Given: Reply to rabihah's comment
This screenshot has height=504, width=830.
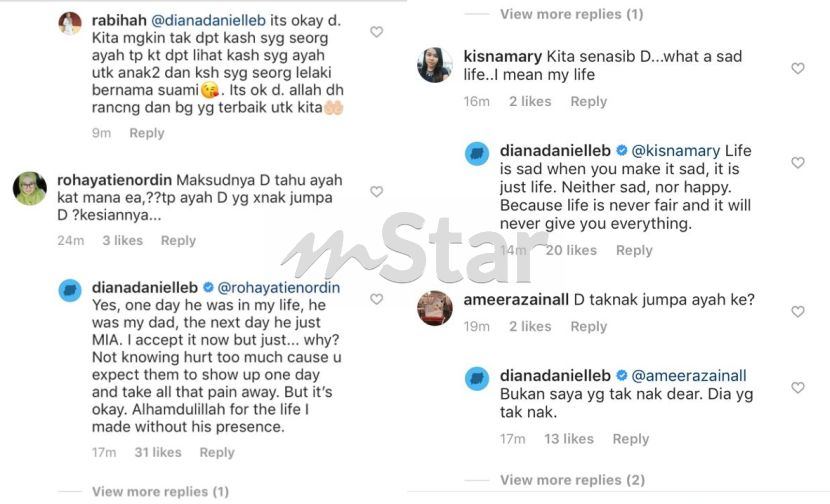Looking at the screenshot, I should [x=147, y=133].
